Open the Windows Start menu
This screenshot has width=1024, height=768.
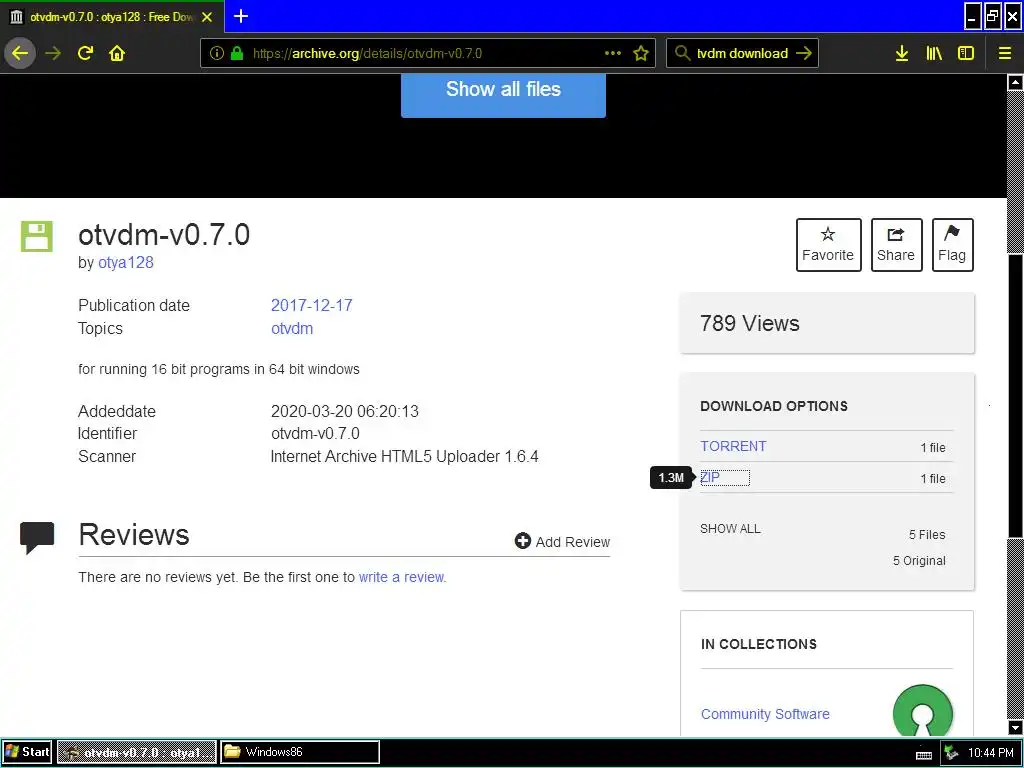pos(27,752)
